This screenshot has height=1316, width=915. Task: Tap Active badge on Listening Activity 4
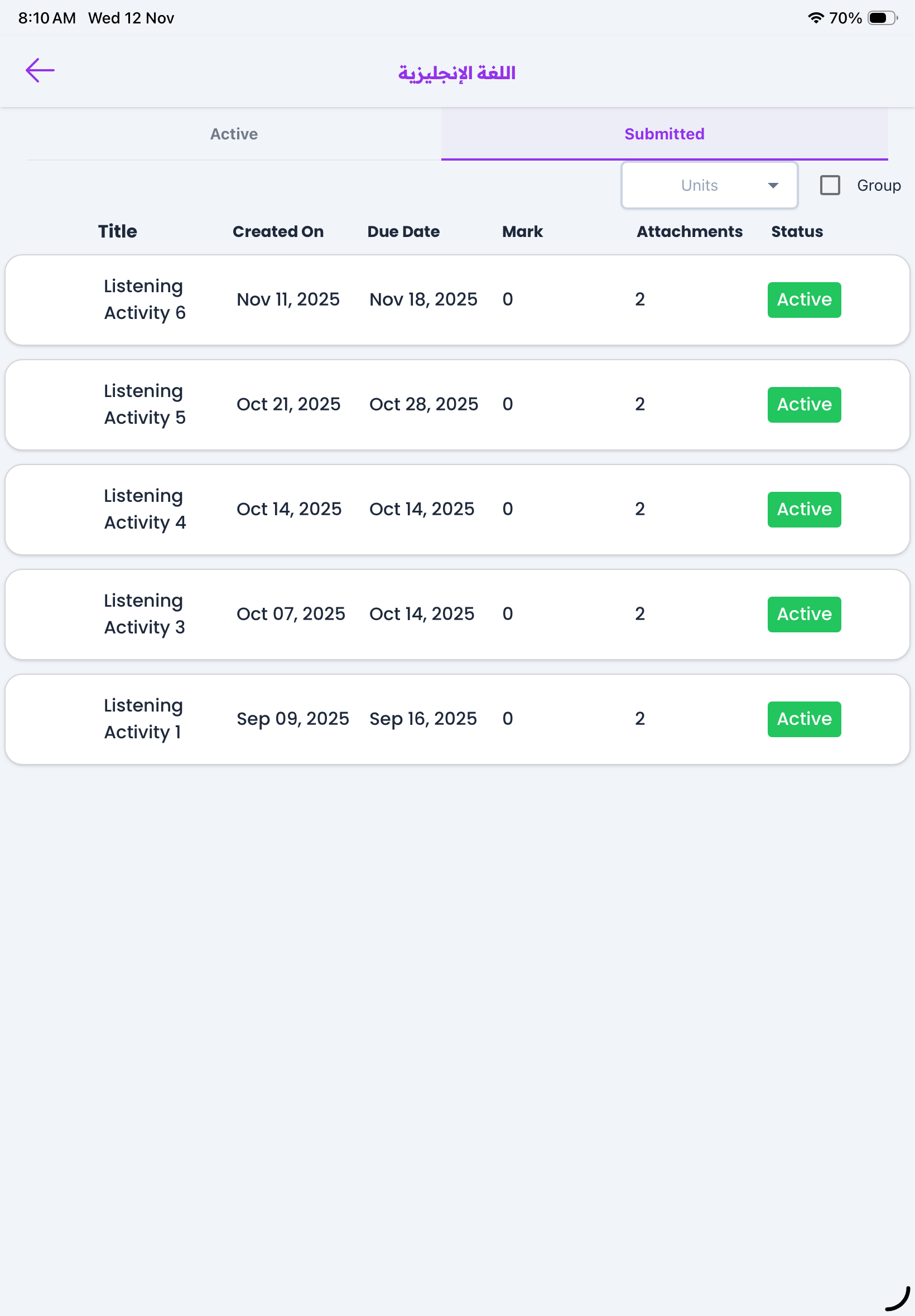pyautogui.click(x=804, y=509)
